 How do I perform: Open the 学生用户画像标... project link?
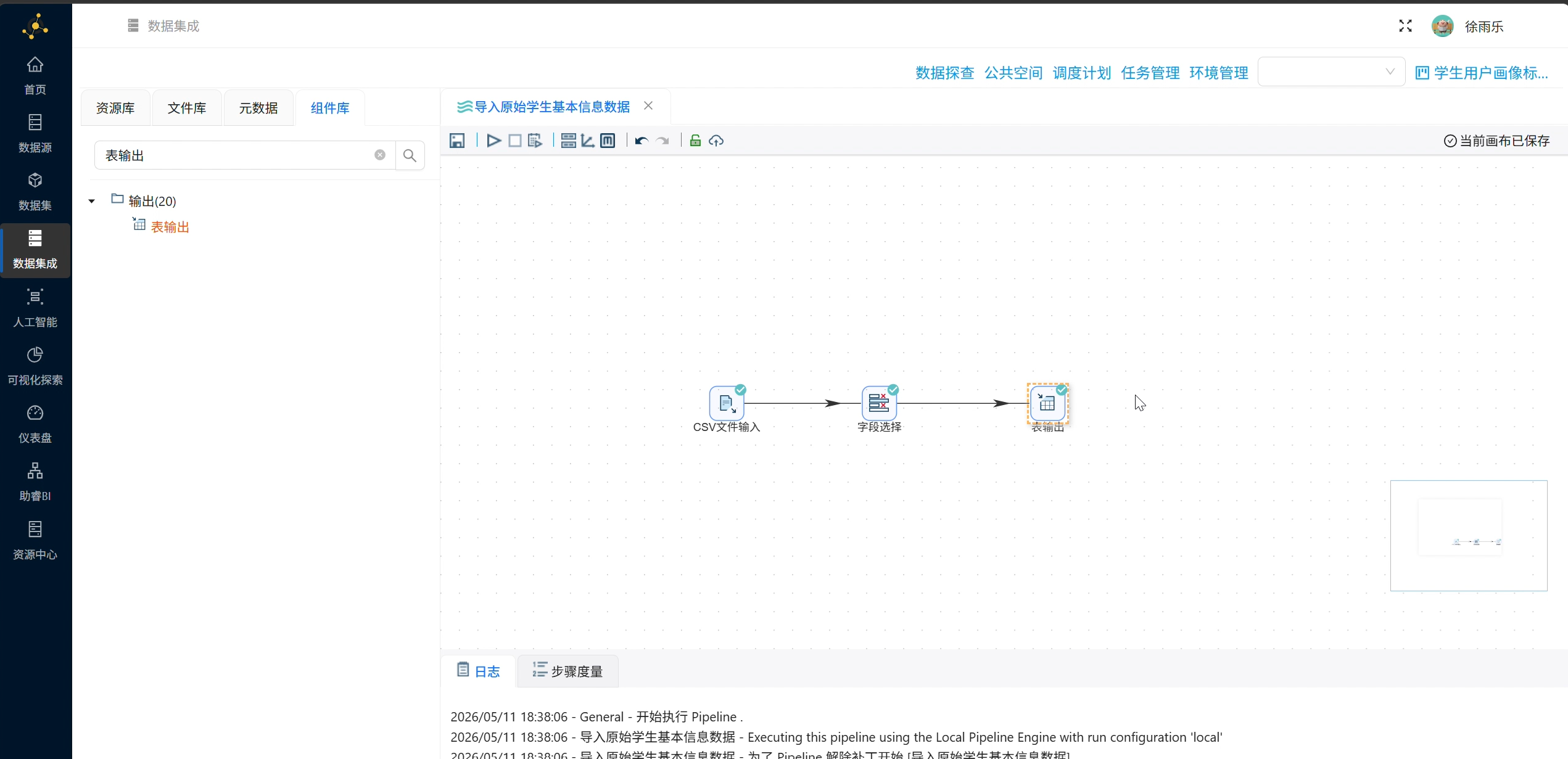[1482, 73]
